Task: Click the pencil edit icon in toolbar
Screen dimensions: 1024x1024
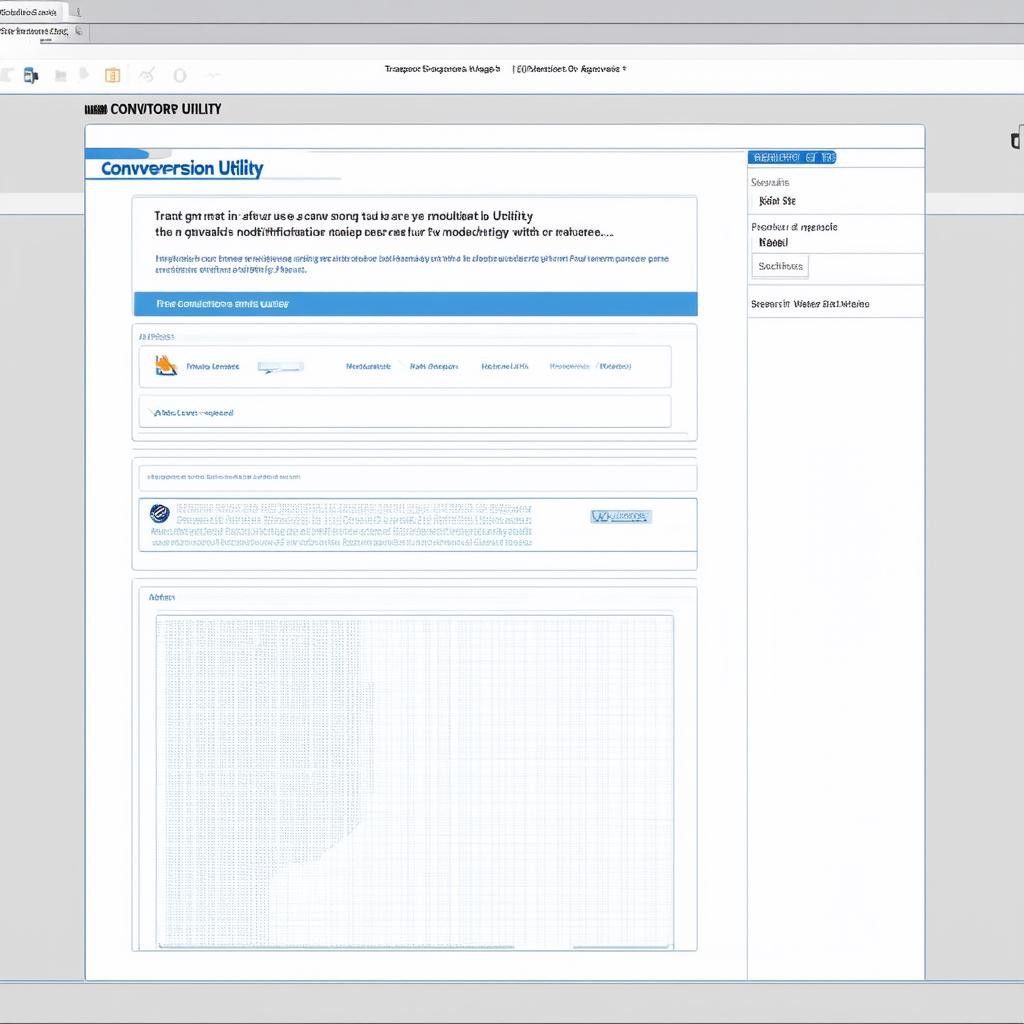Action: click(146, 75)
